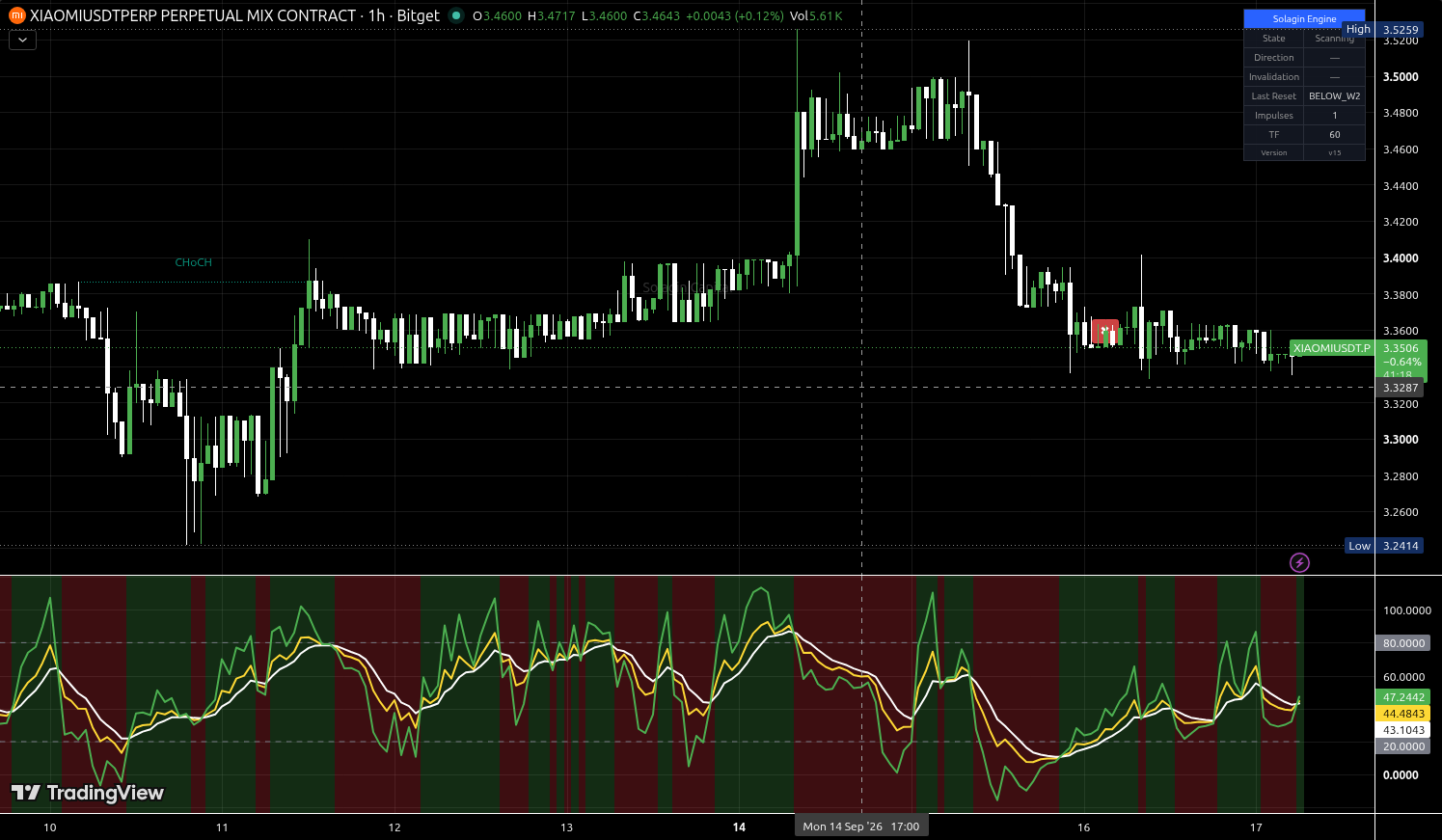Click the BELOW_W2 value cell
1442x840 pixels.
coord(1334,96)
